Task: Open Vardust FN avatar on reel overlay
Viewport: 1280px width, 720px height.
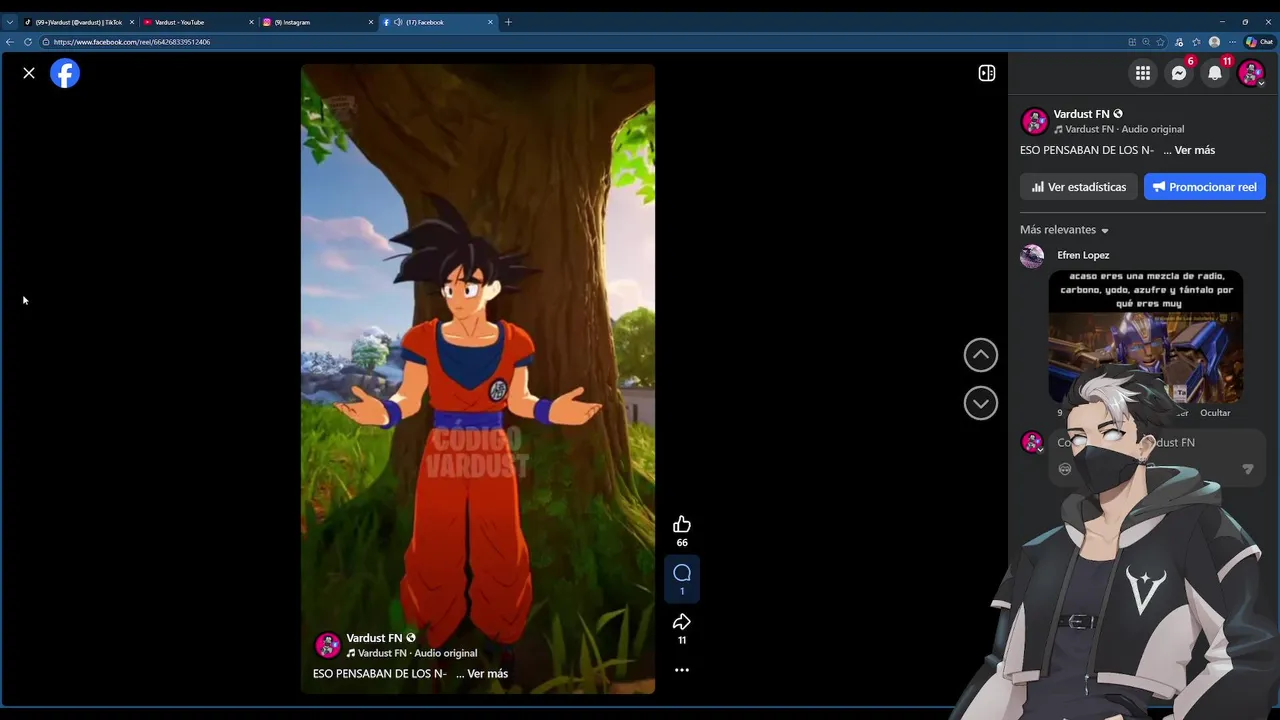Action: pos(327,645)
